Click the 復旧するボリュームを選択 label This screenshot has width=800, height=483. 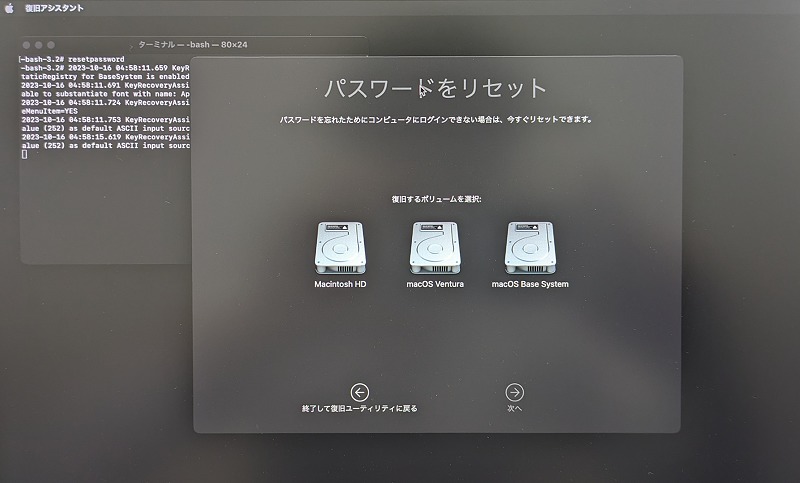(436, 199)
